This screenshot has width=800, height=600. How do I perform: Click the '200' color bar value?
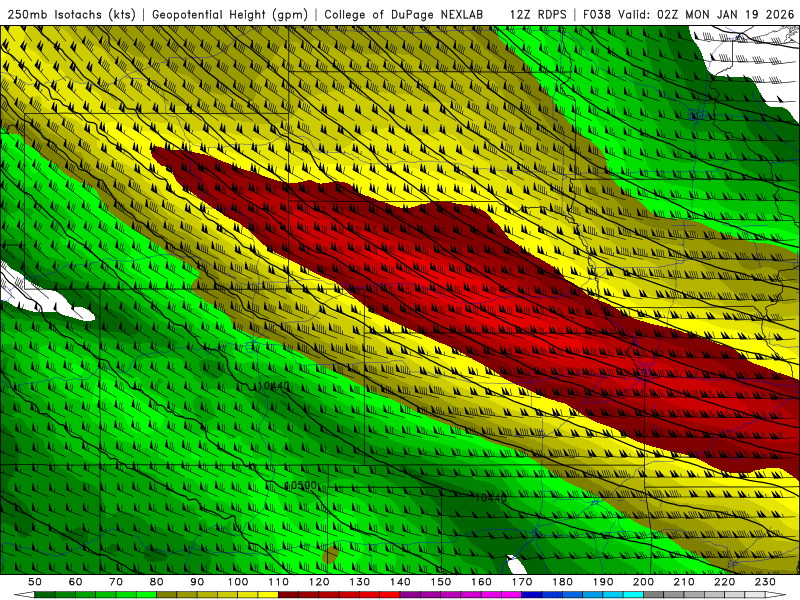click(x=644, y=582)
